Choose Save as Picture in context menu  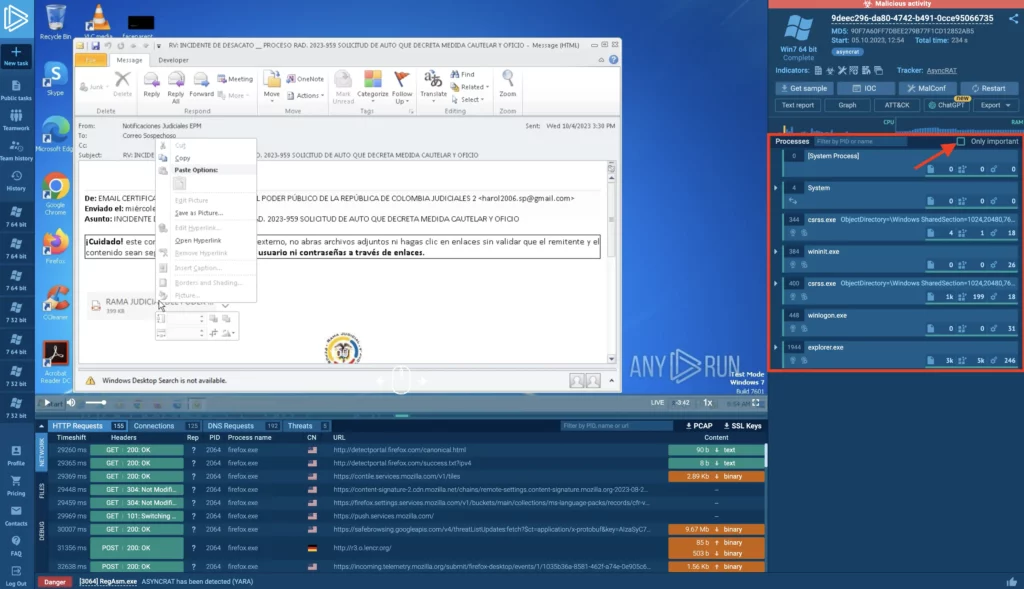pos(198,213)
